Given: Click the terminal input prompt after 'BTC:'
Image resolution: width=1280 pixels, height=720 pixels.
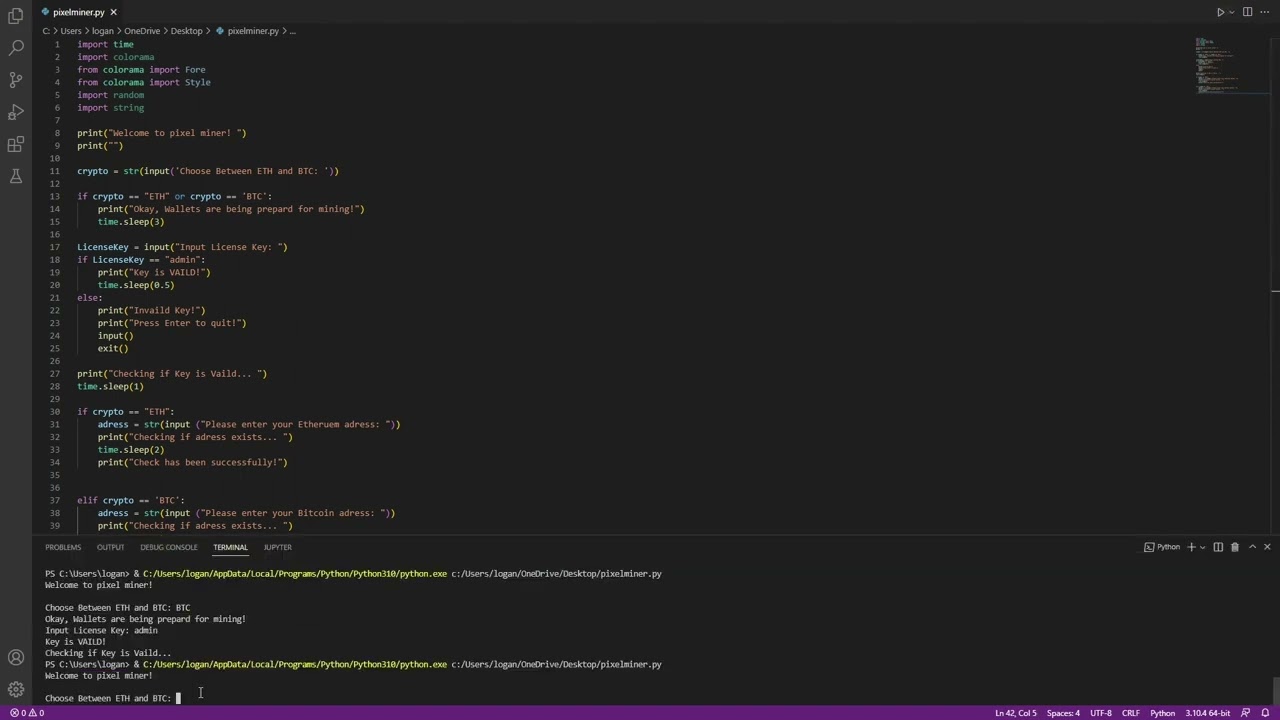Looking at the screenshot, I should (x=179, y=698).
